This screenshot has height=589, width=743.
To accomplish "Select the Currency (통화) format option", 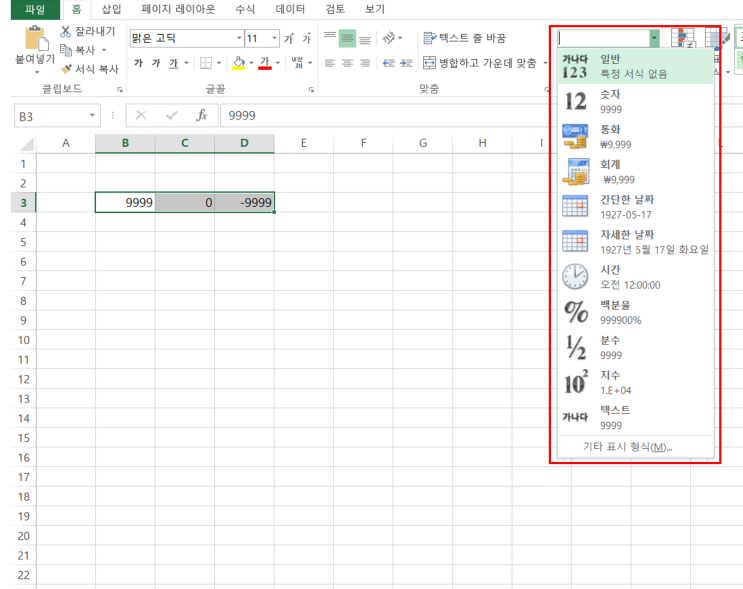I will 635,136.
